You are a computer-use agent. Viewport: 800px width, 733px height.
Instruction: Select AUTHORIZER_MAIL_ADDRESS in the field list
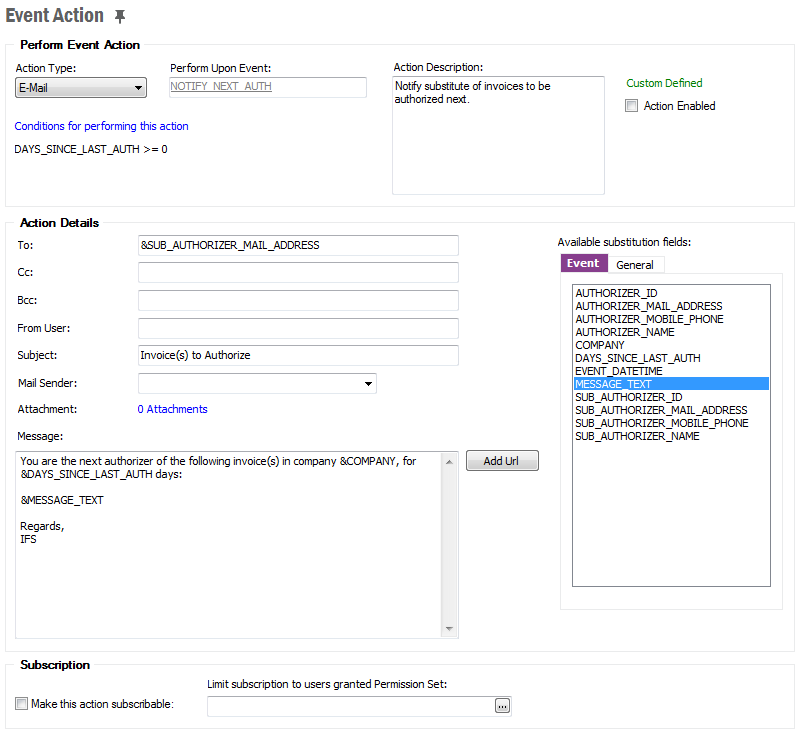coord(648,306)
